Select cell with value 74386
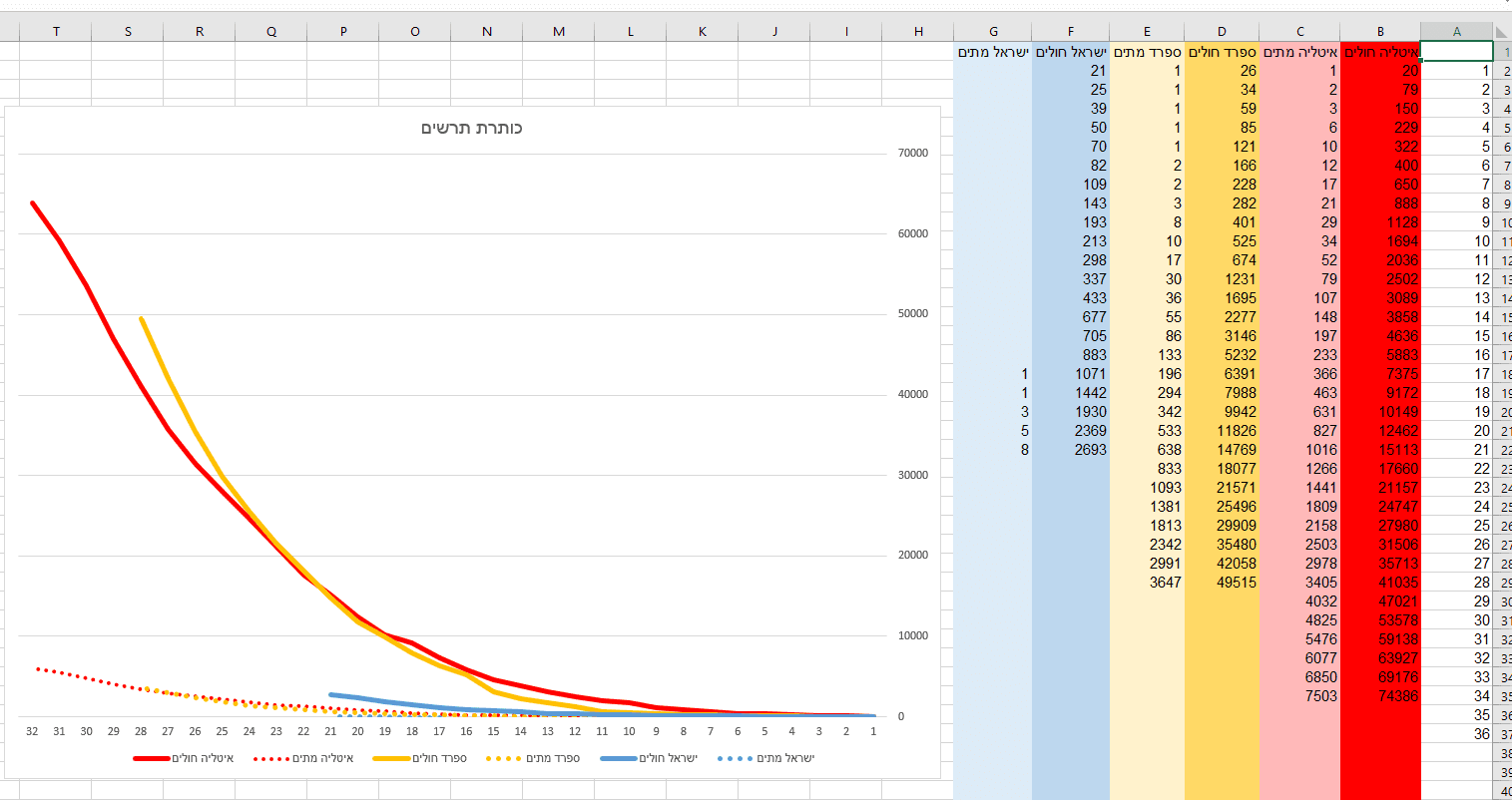The width and height of the screenshot is (1512, 800). pos(1380,696)
